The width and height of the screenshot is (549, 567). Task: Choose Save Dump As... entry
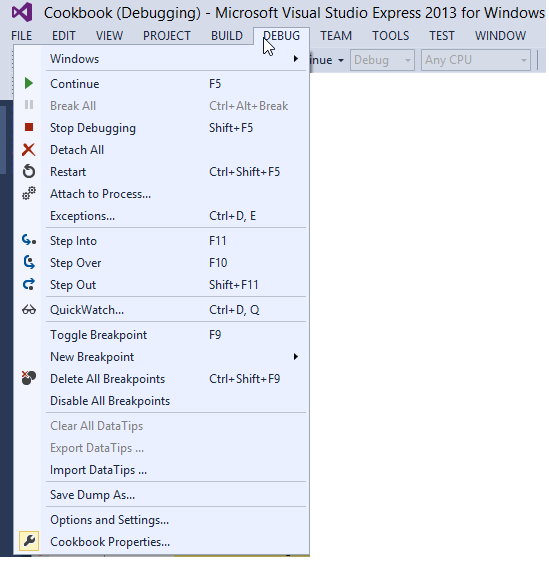(161, 495)
